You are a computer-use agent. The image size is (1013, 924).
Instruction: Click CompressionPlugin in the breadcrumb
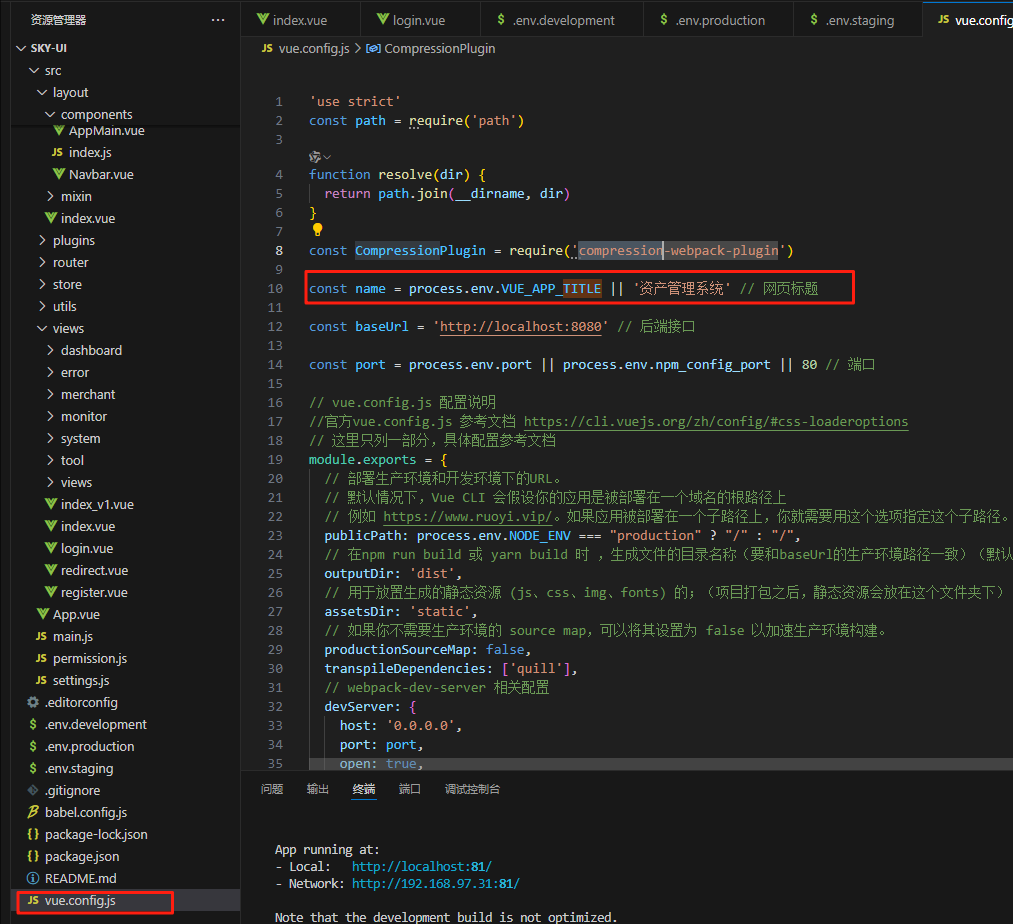tap(439, 48)
